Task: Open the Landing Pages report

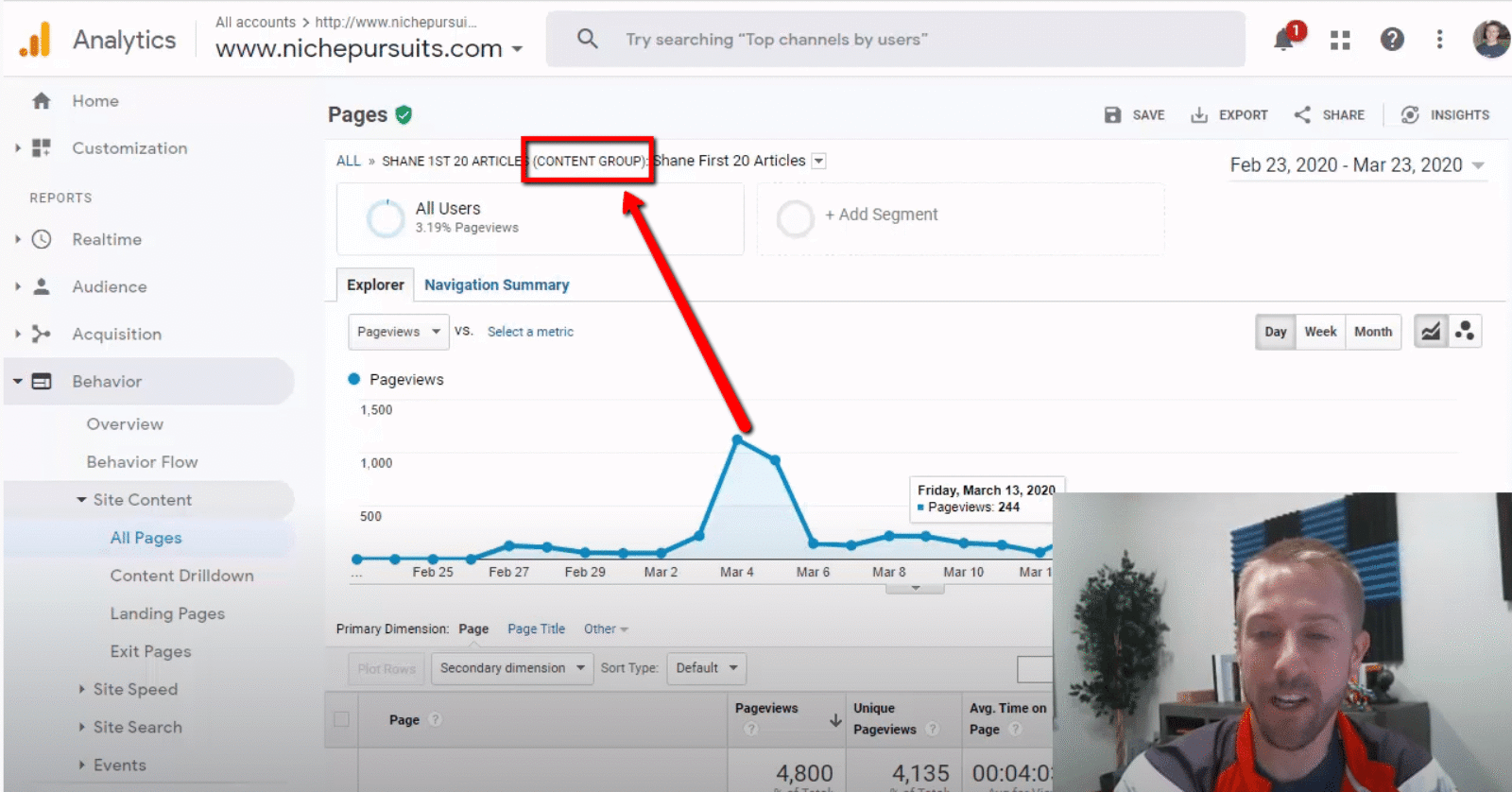Action: (x=167, y=613)
